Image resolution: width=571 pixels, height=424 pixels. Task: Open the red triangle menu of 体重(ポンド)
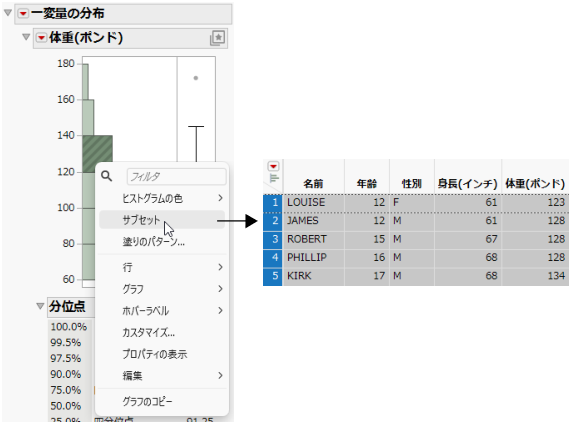pyautogui.click(x=42, y=38)
